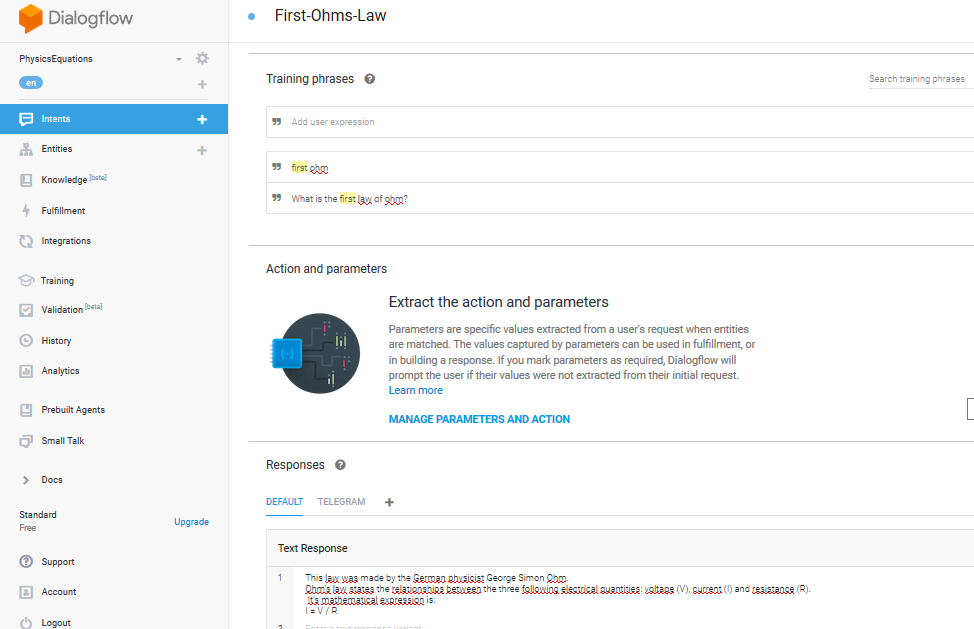The height and width of the screenshot is (629, 974).
Task: Click MANAGE PARAMETERS AND ACTION
Action: pos(479,419)
